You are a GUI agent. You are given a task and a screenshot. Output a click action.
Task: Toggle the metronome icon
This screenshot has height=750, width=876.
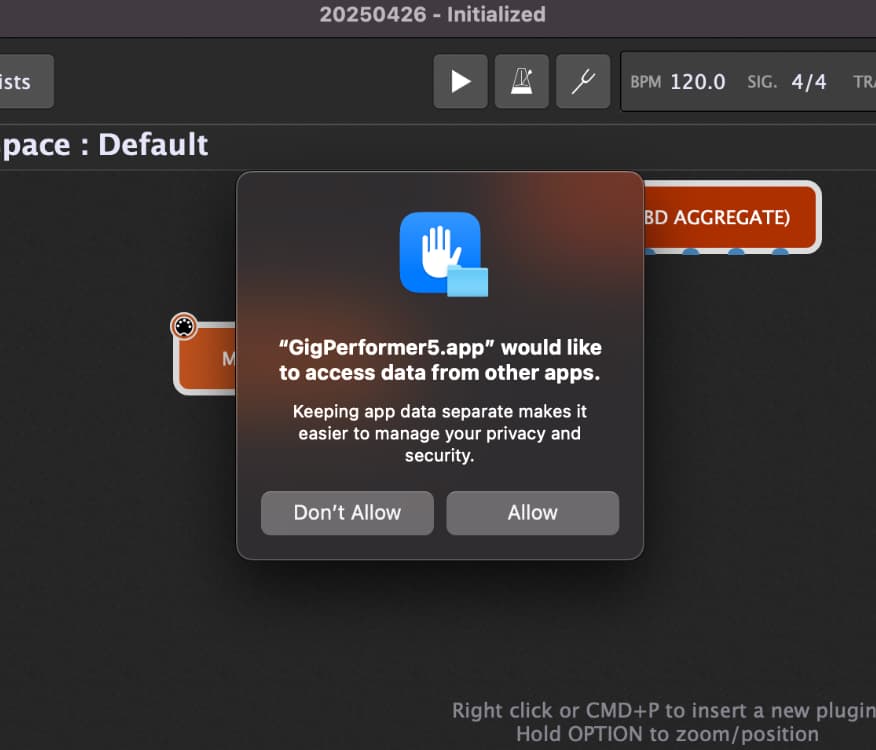pos(522,82)
